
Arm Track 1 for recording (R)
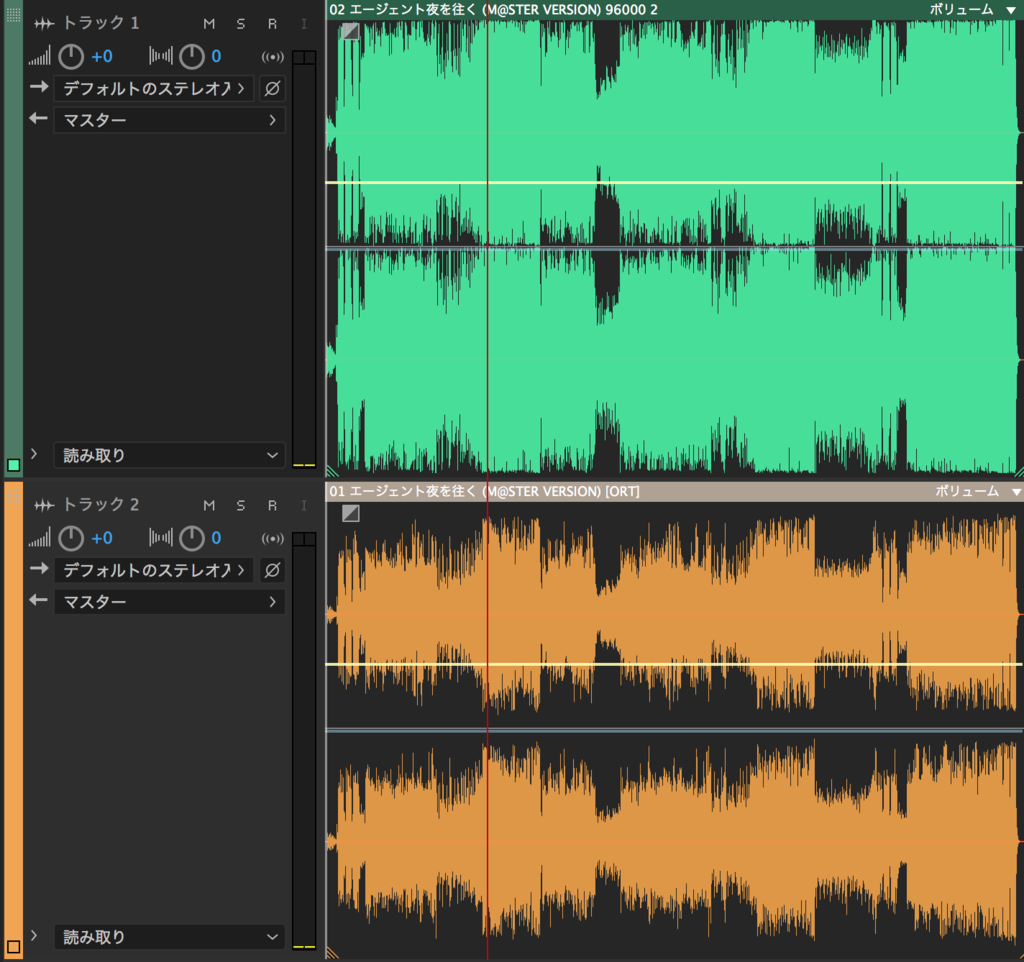tap(272, 24)
